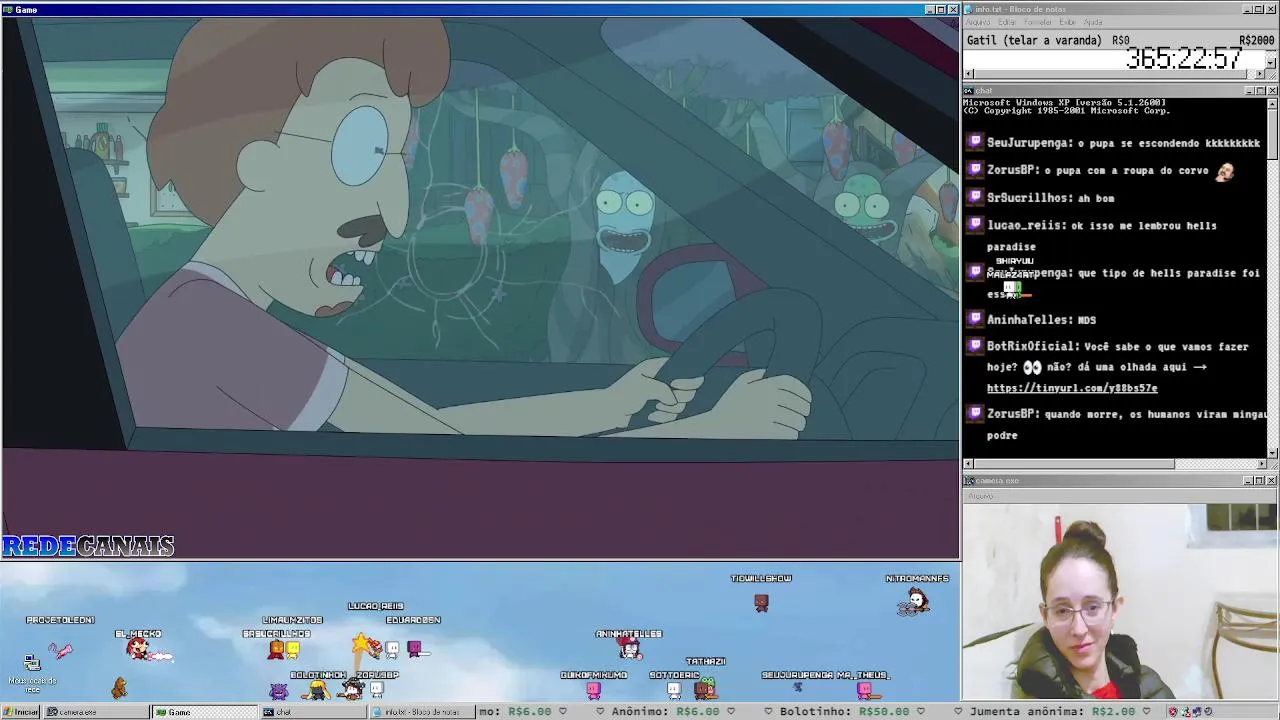Viewport: 1280px width, 720px height.
Task: Switch to Game in the taskbar
Action: [203, 712]
